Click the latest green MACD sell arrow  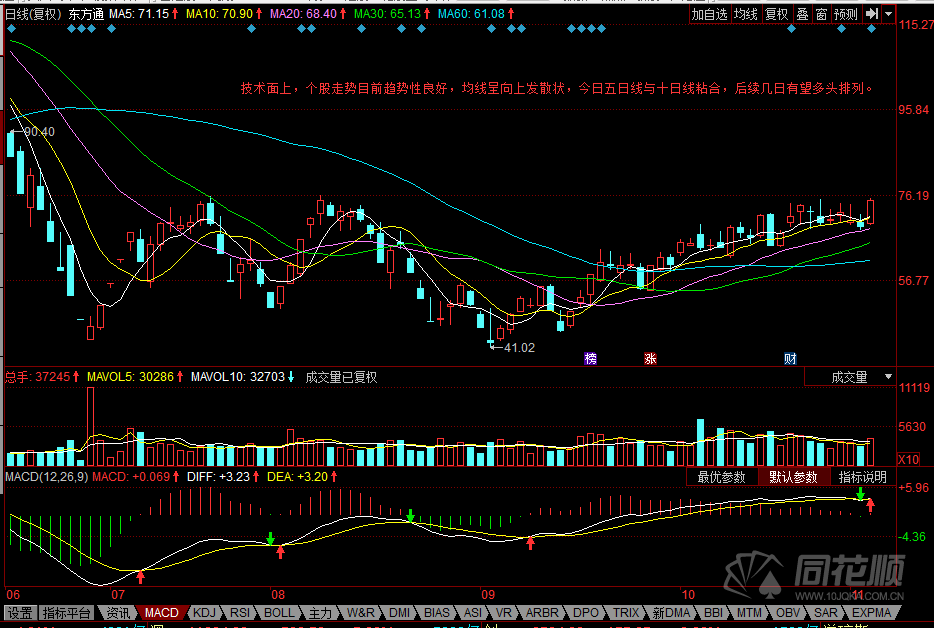coord(860,493)
